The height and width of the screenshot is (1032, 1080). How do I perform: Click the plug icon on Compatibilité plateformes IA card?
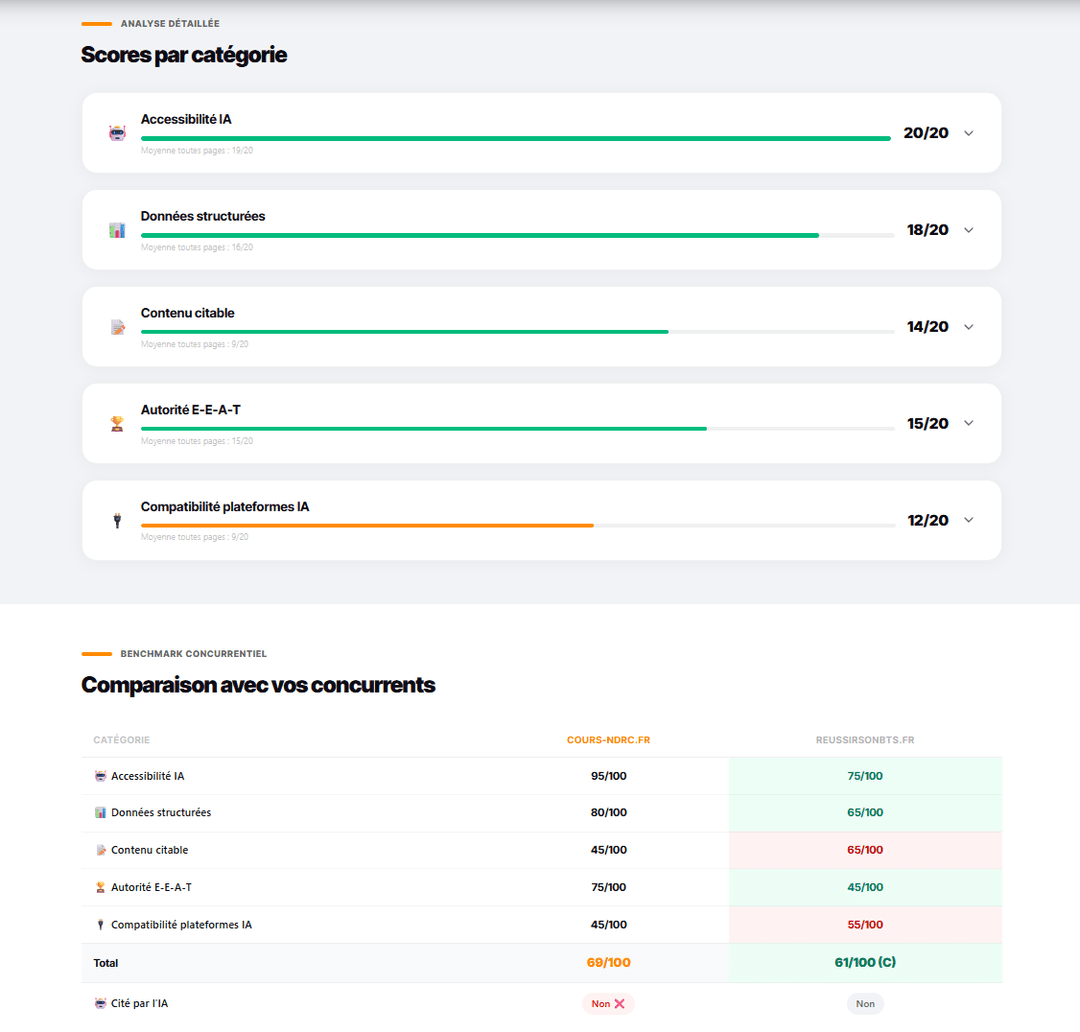117,520
